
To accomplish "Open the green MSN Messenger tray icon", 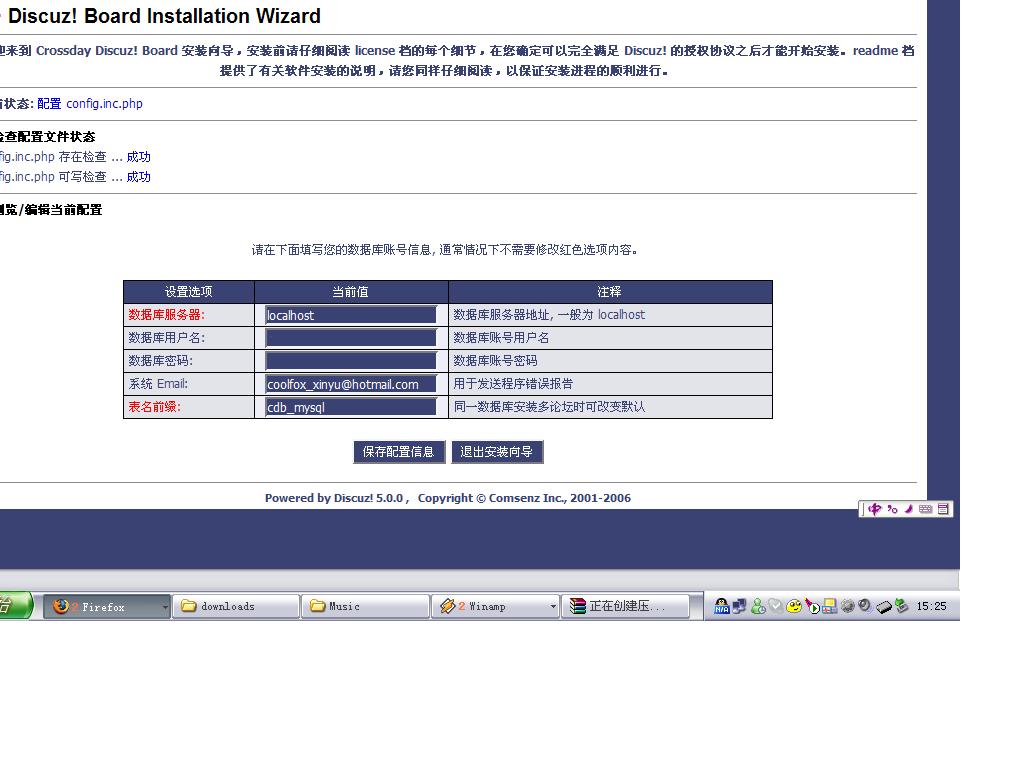I will pyautogui.click(x=758, y=606).
